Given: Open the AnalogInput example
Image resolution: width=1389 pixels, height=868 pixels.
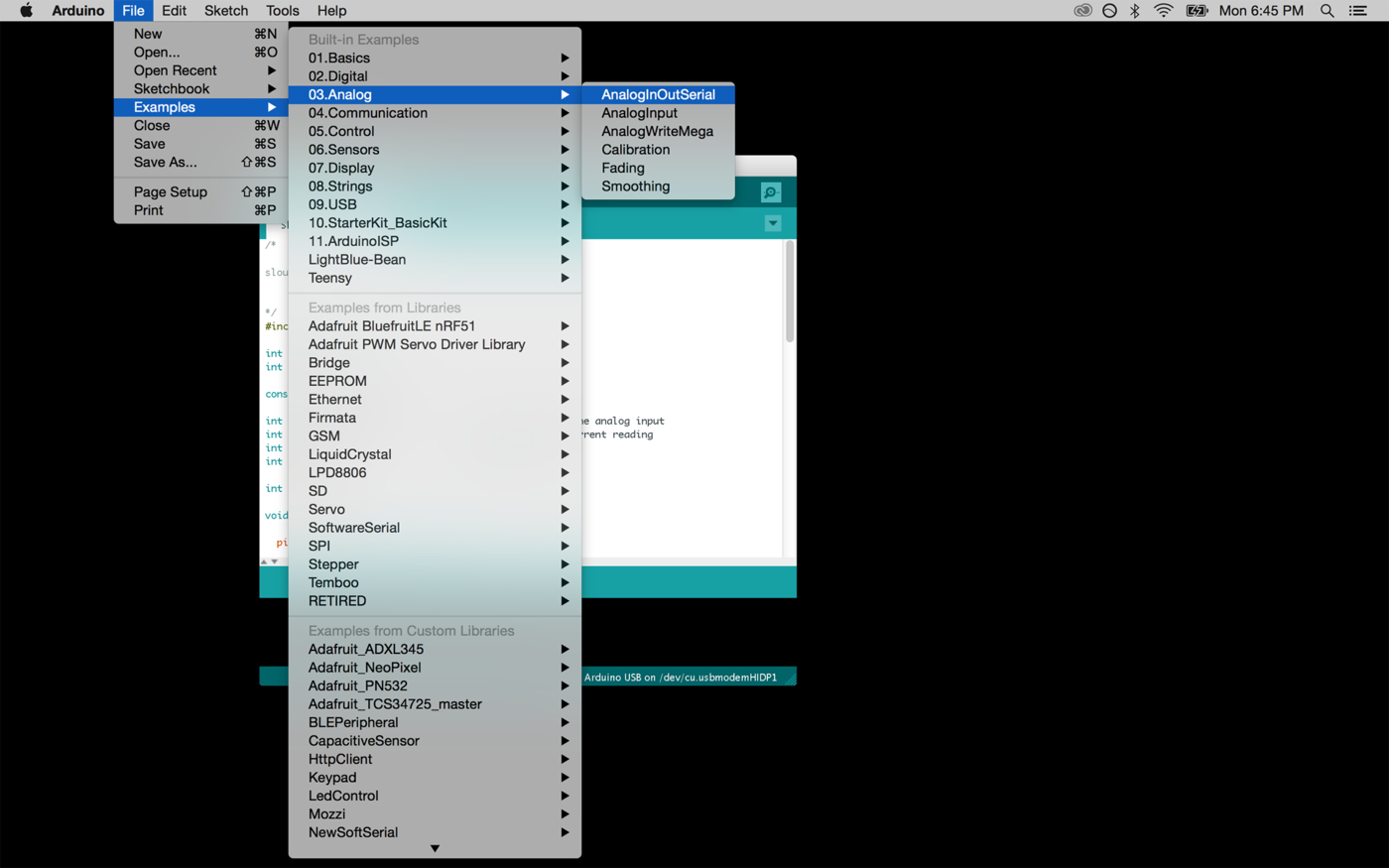Looking at the screenshot, I should tap(658, 113).
